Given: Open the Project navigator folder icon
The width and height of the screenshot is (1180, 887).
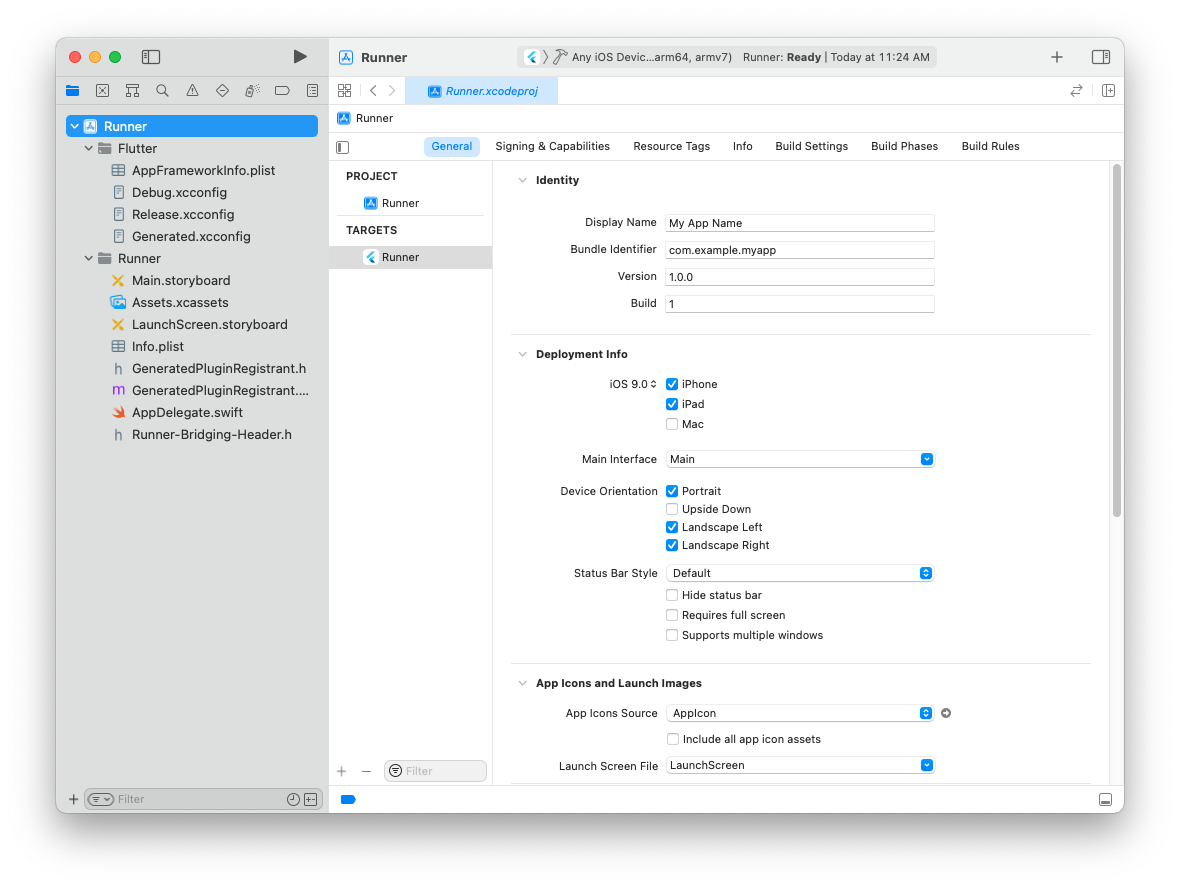Looking at the screenshot, I should tap(72, 90).
